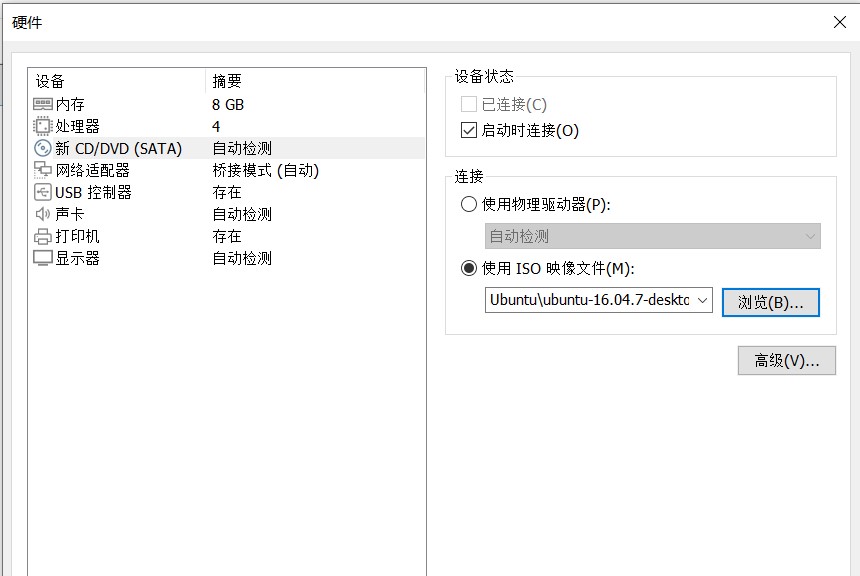Open the ISO image path dropdown arrow
The width and height of the screenshot is (860, 576).
point(702,300)
